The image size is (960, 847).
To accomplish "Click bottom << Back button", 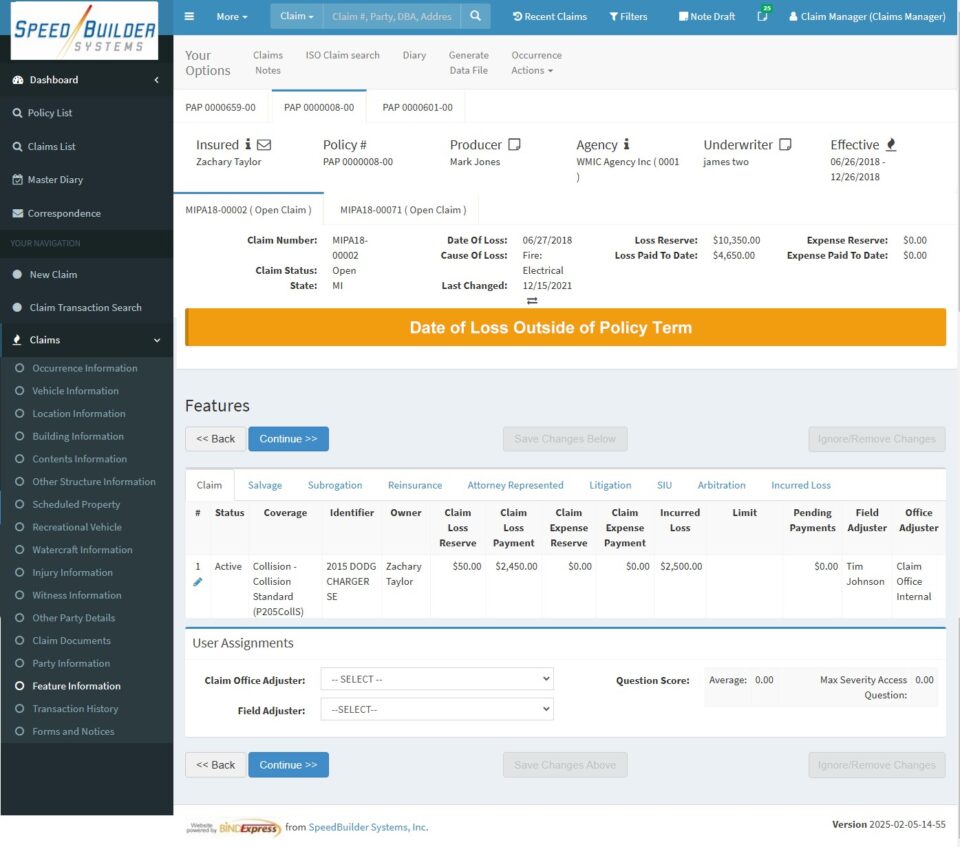I will (216, 765).
